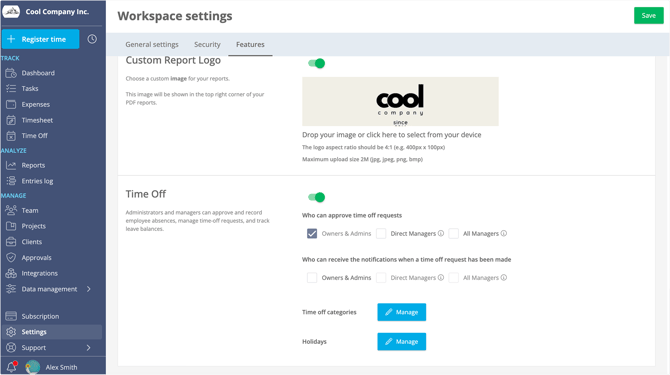Click the Cool Company Inc. logo icon
This screenshot has height=375, width=670.
tap(11, 12)
